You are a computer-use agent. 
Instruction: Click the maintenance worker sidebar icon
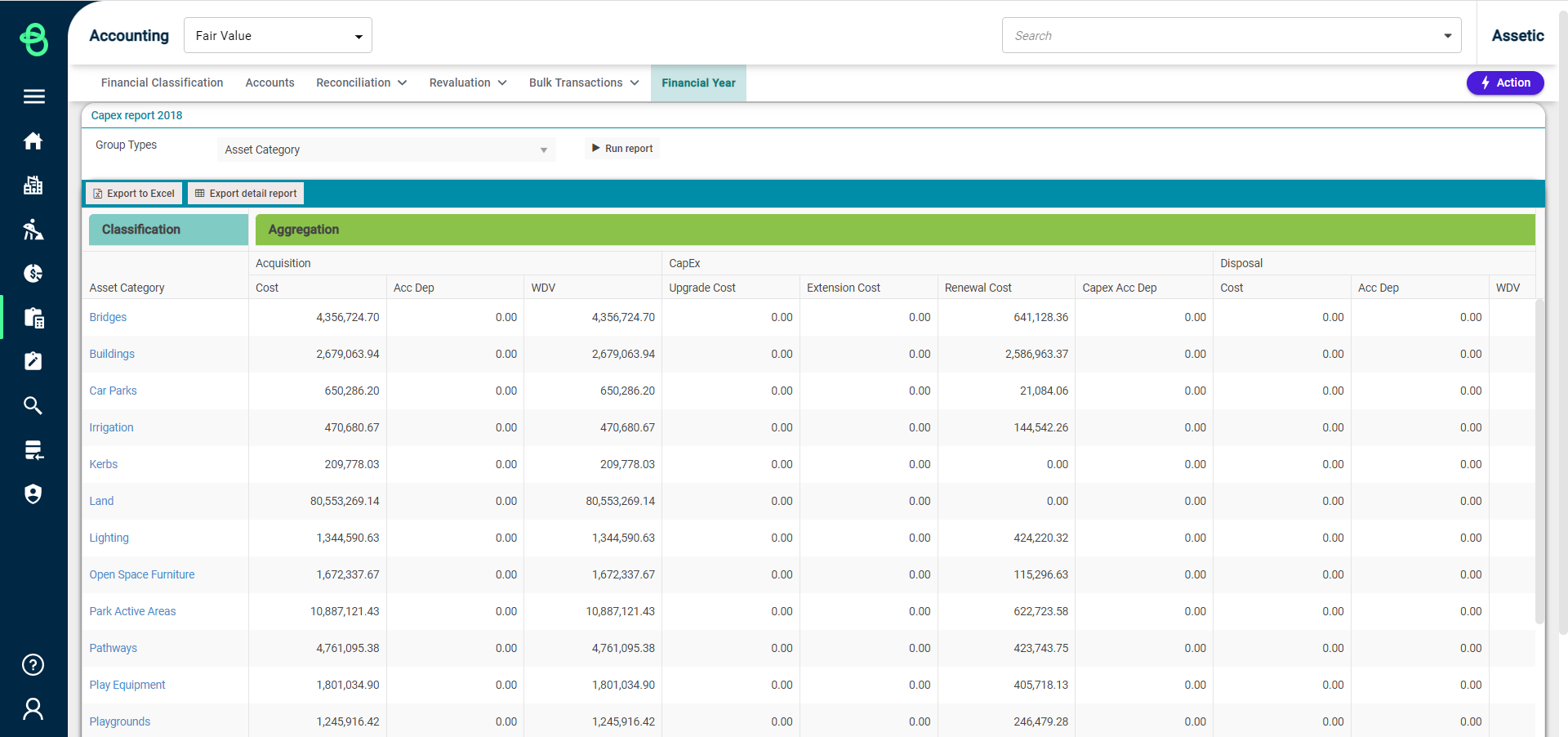[33, 230]
